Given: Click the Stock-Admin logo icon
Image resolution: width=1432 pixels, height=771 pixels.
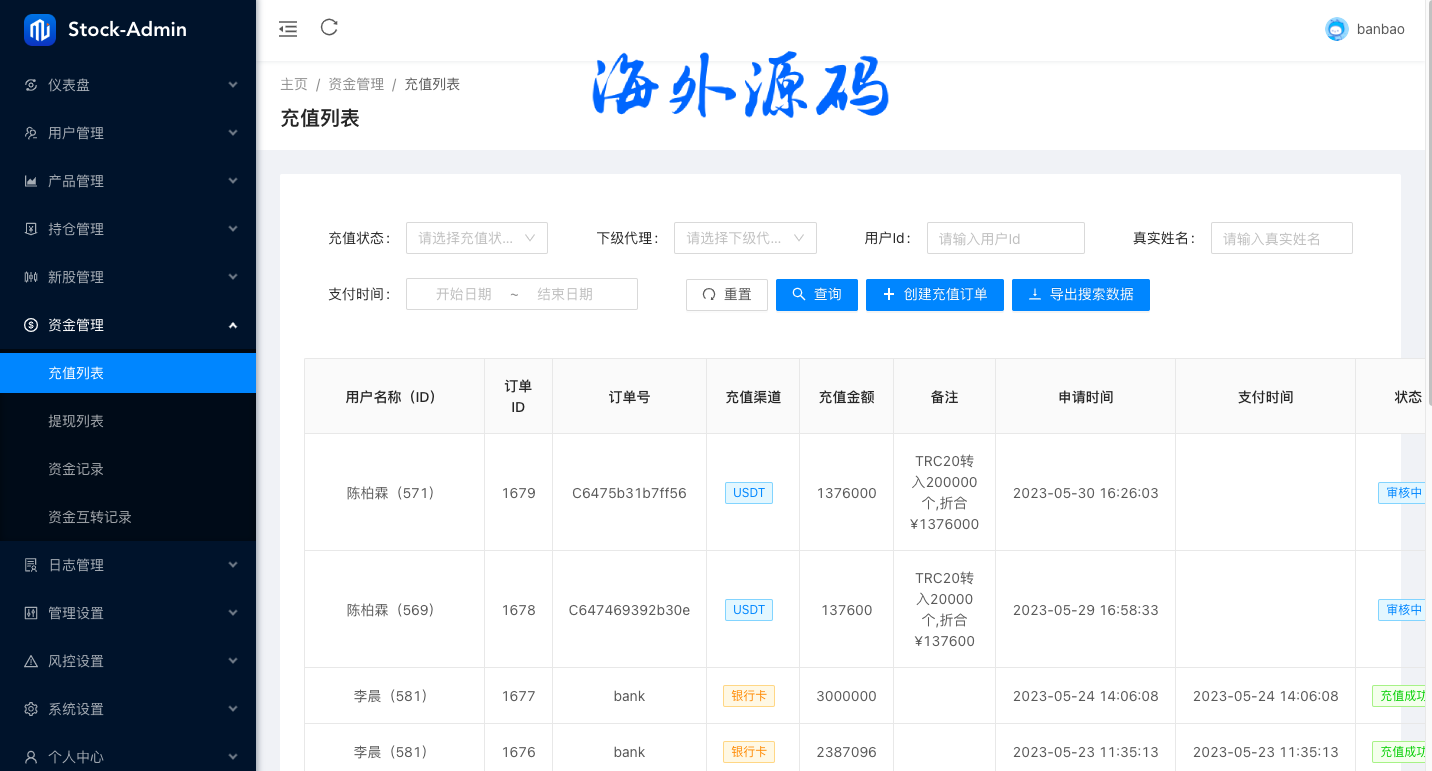Looking at the screenshot, I should click(40, 30).
